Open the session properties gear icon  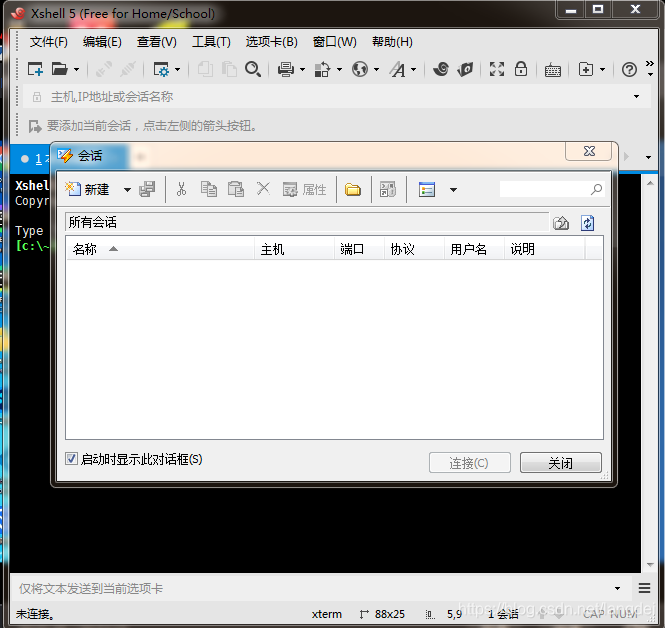click(x=161, y=69)
